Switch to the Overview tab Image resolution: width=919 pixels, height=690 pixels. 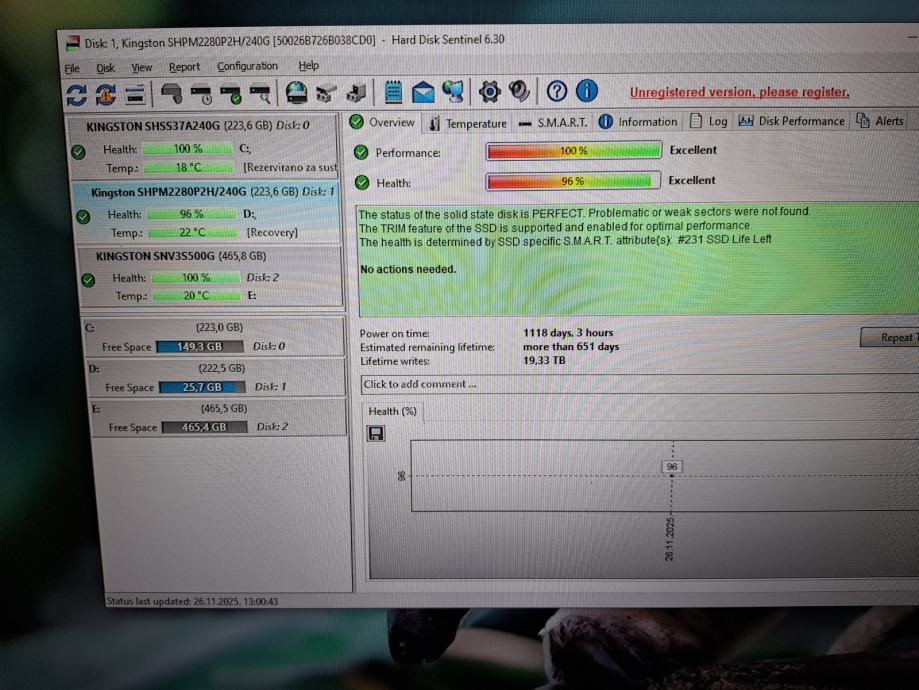click(x=383, y=123)
